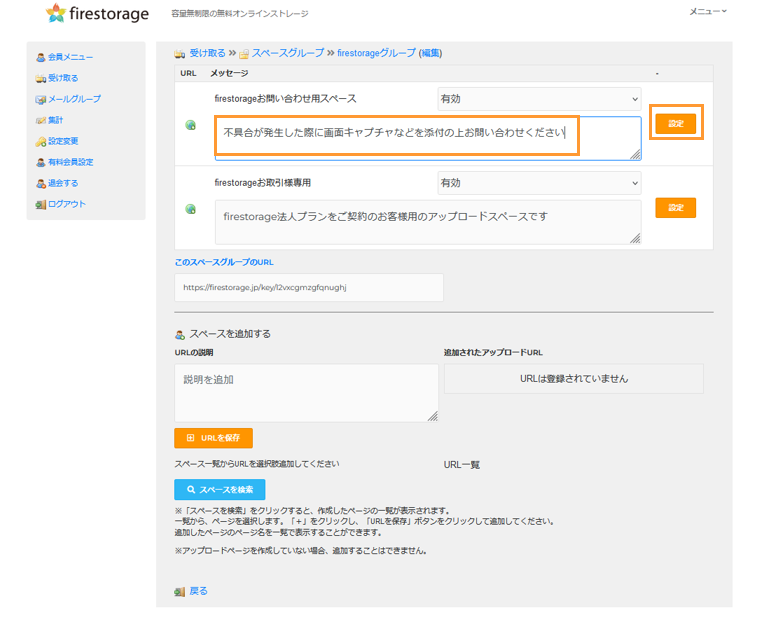This screenshot has height=621, width=762.
Task: Open 有効 dropdown for お問い合わせ用スペース
Action: coord(539,99)
